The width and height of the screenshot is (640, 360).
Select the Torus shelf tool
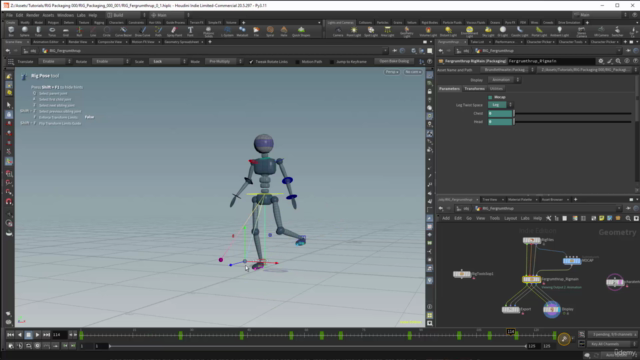(52, 31)
